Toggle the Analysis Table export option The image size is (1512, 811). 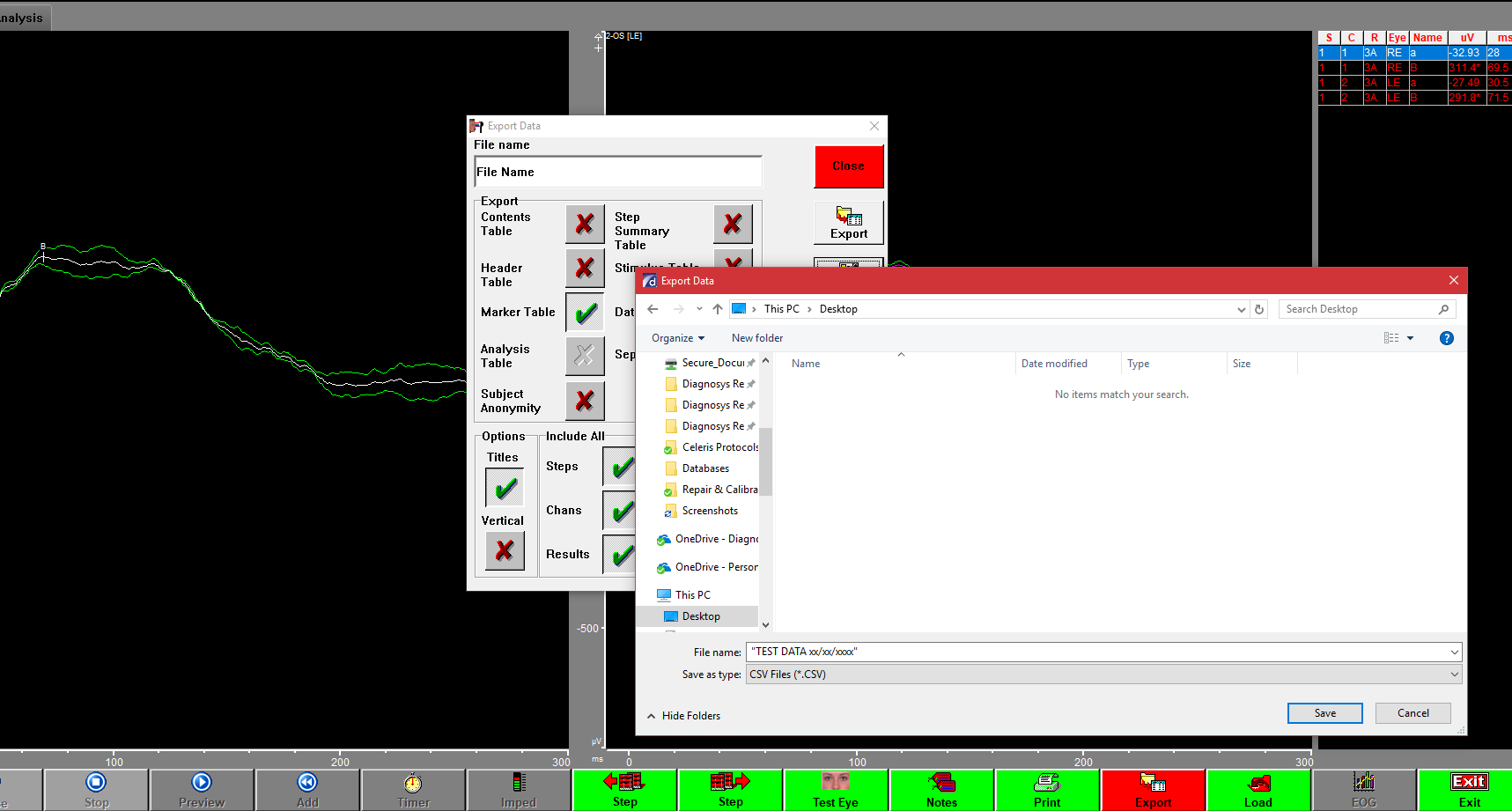pyautogui.click(x=585, y=356)
